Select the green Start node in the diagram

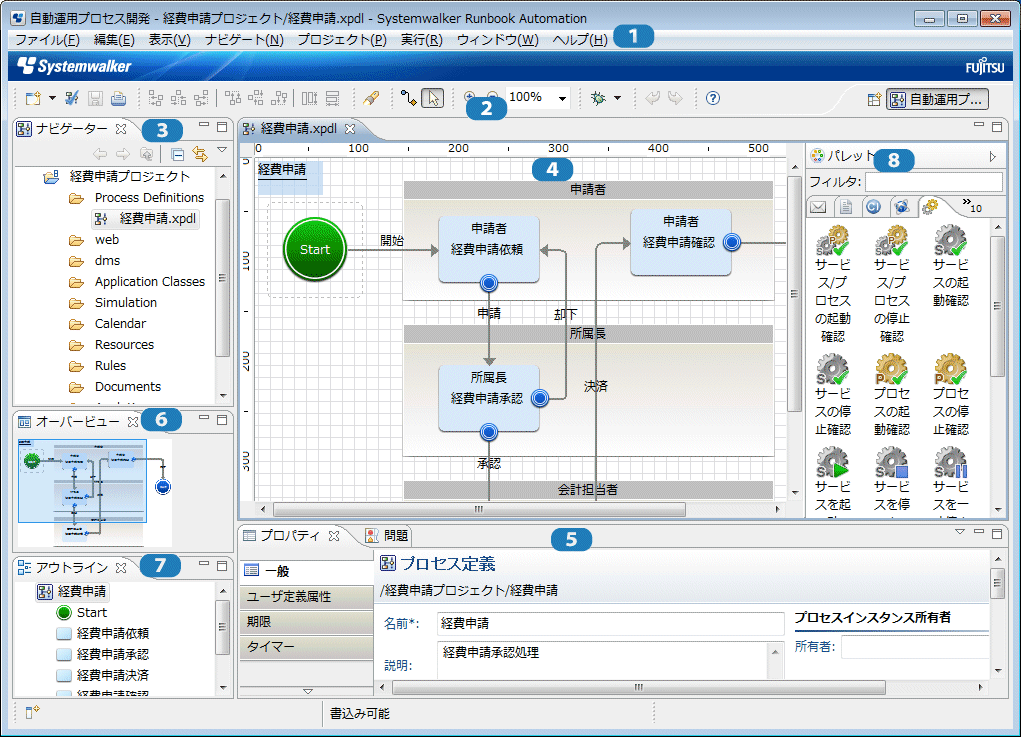tap(315, 249)
